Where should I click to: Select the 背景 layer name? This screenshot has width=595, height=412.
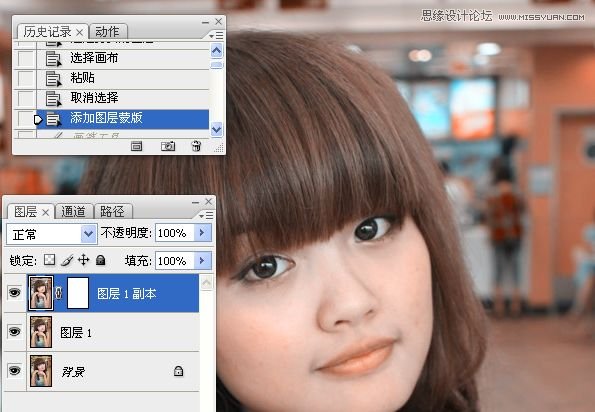pyautogui.click(x=73, y=372)
